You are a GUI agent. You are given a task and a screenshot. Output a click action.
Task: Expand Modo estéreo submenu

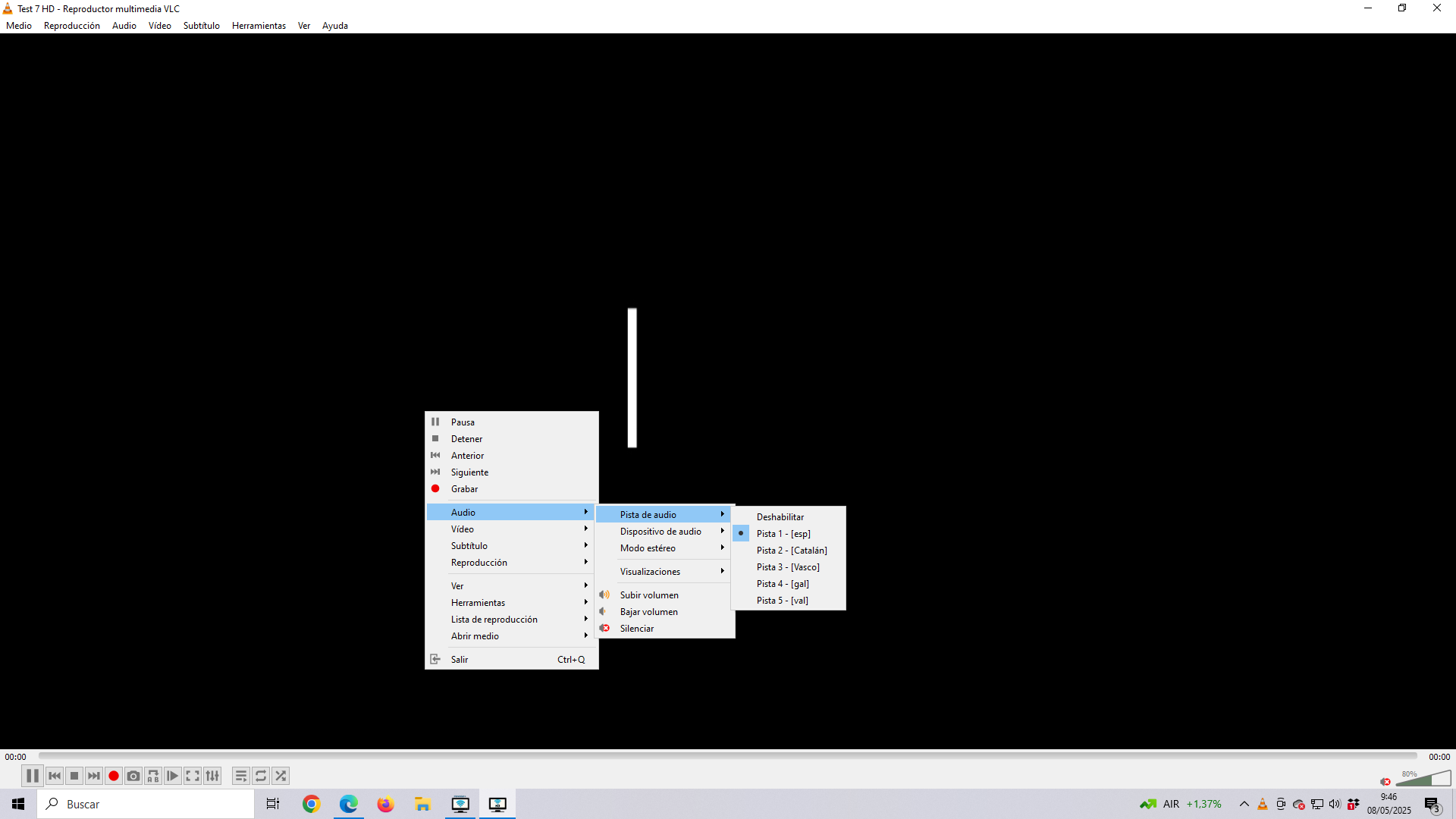click(664, 548)
